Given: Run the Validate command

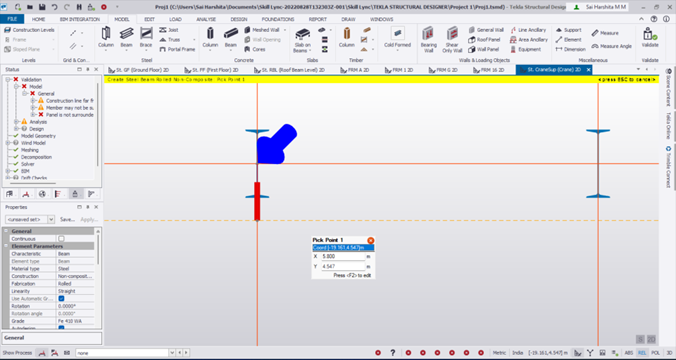Looking at the screenshot, I should coord(650,37).
